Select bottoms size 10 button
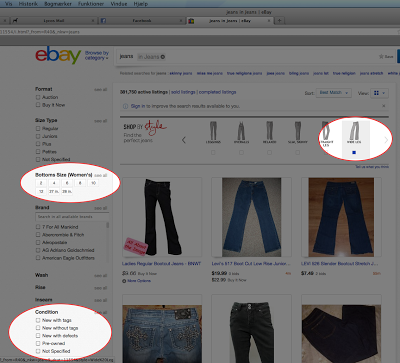This screenshot has height=363, width=400. coord(93,183)
